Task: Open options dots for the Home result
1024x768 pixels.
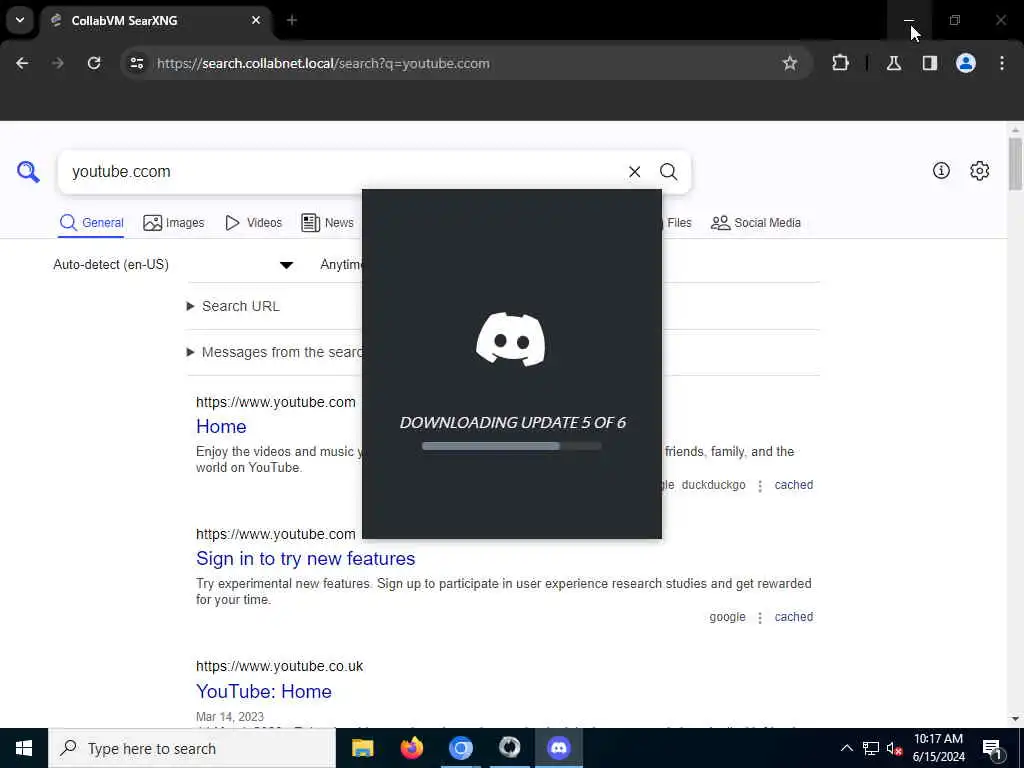Action: [x=760, y=486]
